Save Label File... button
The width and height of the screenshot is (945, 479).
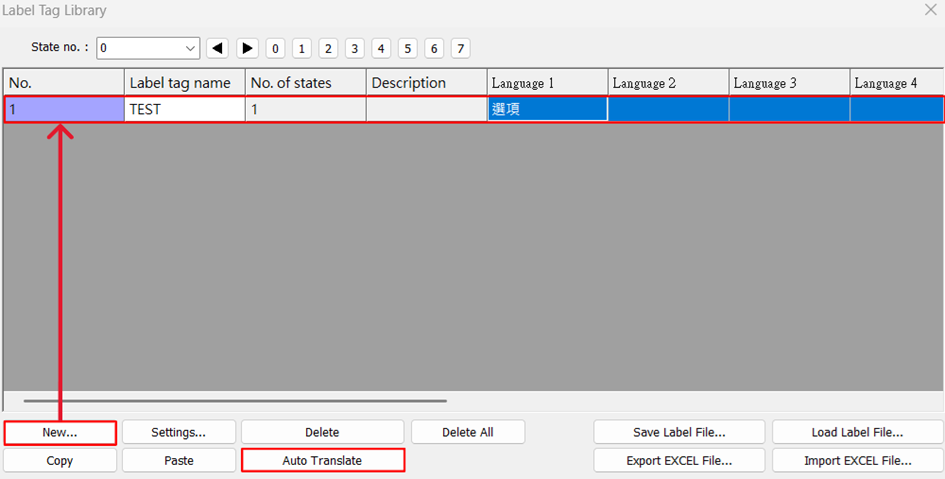[679, 432]
